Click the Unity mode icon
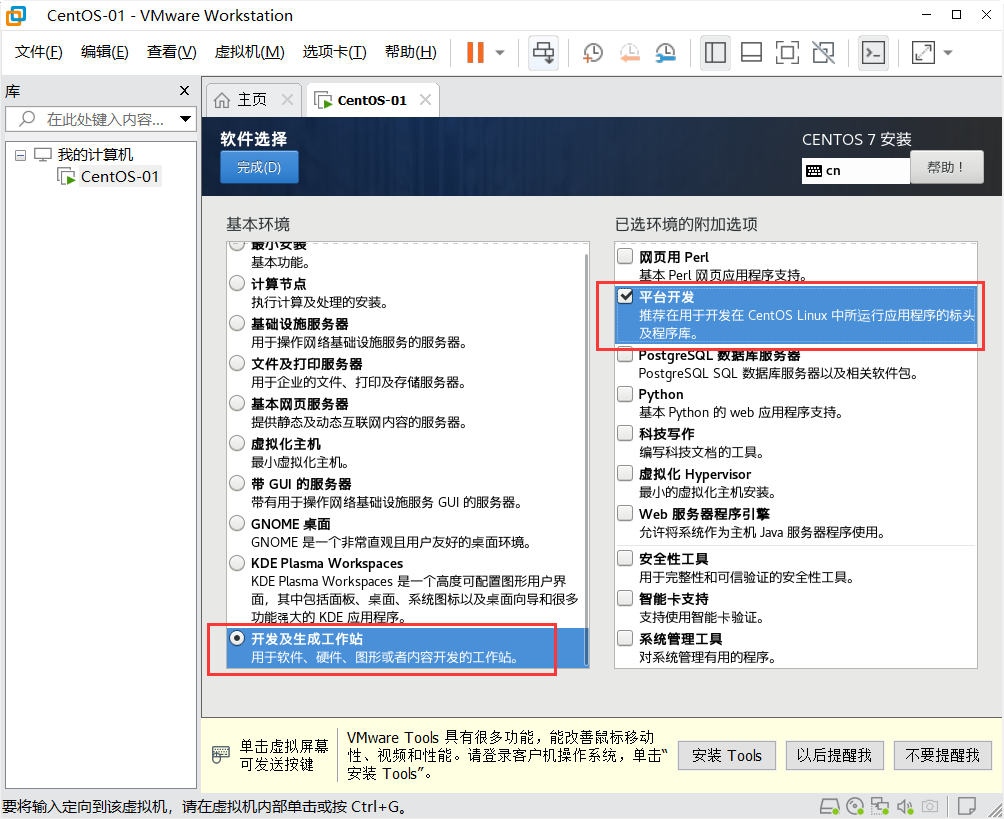This screenshot has height=819, width=1004. [823, 53]
